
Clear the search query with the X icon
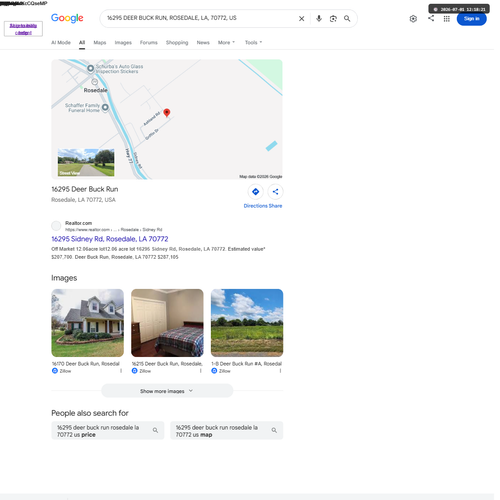click(x=301, y=19)
